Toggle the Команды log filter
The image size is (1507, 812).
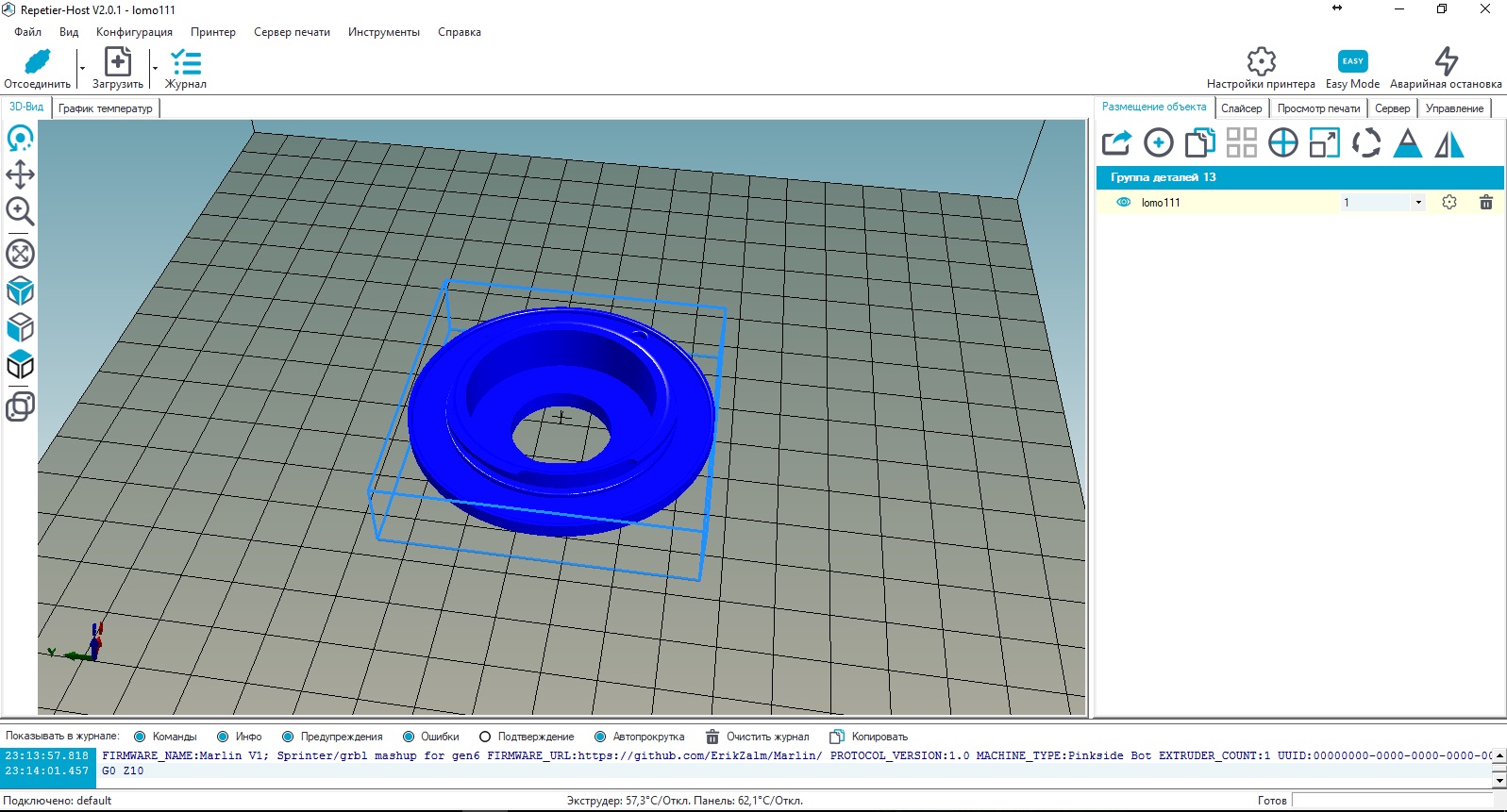pos(140,737)
